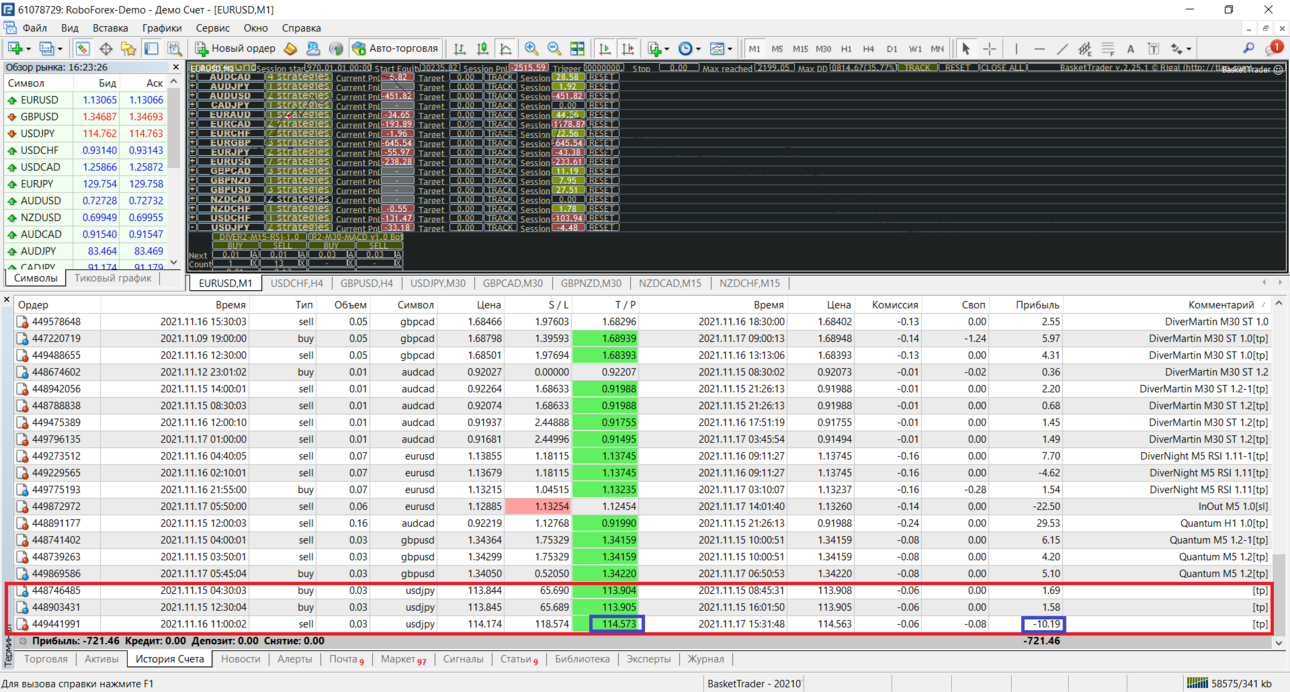Toggle the Авто-торговля button
The image size is (1290, 692).
pos(395,48)
